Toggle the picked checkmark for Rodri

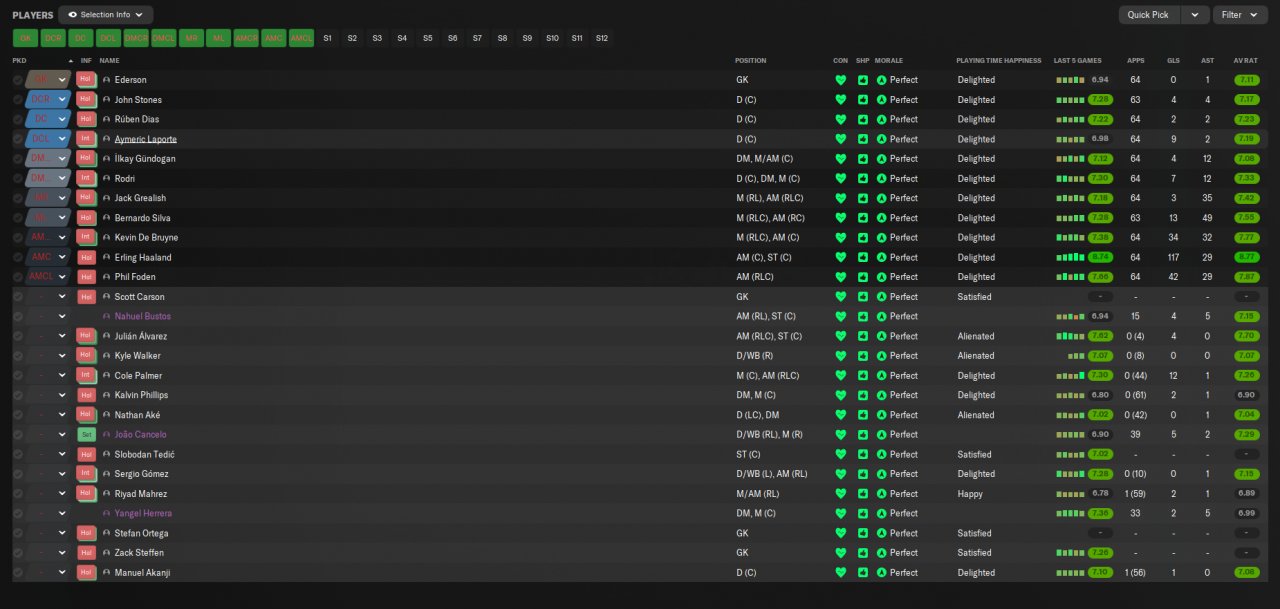pyautogui.click(x=18, y=178)
